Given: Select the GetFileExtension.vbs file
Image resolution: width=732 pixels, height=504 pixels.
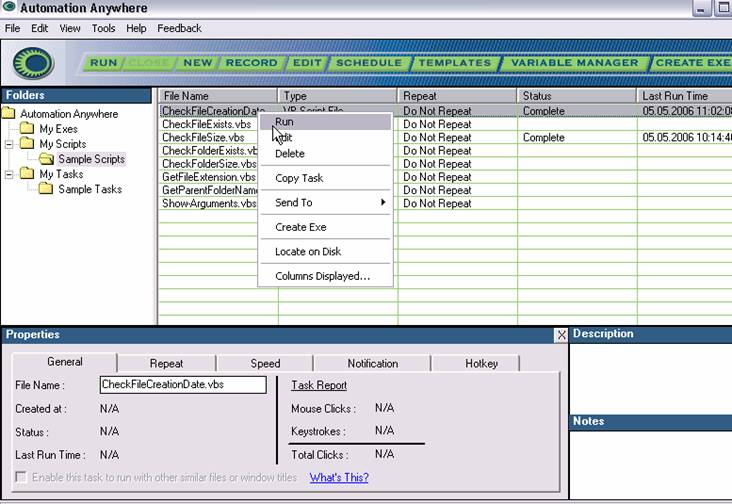Looking at the screenshot, I should [x=209, y=177].
